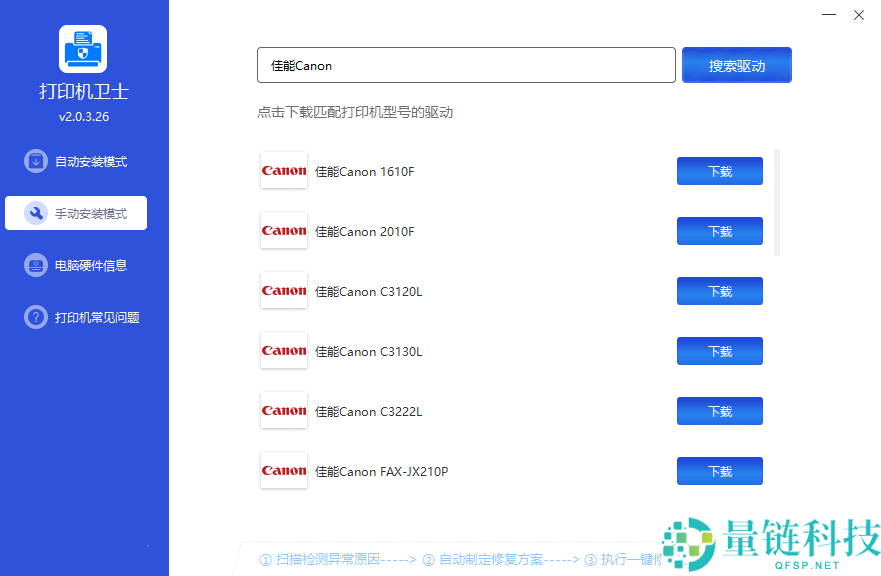Open 自动安装模式 in the sidebar
The height and width of the screenshot is (576, 881).
(x=76, y=161)
